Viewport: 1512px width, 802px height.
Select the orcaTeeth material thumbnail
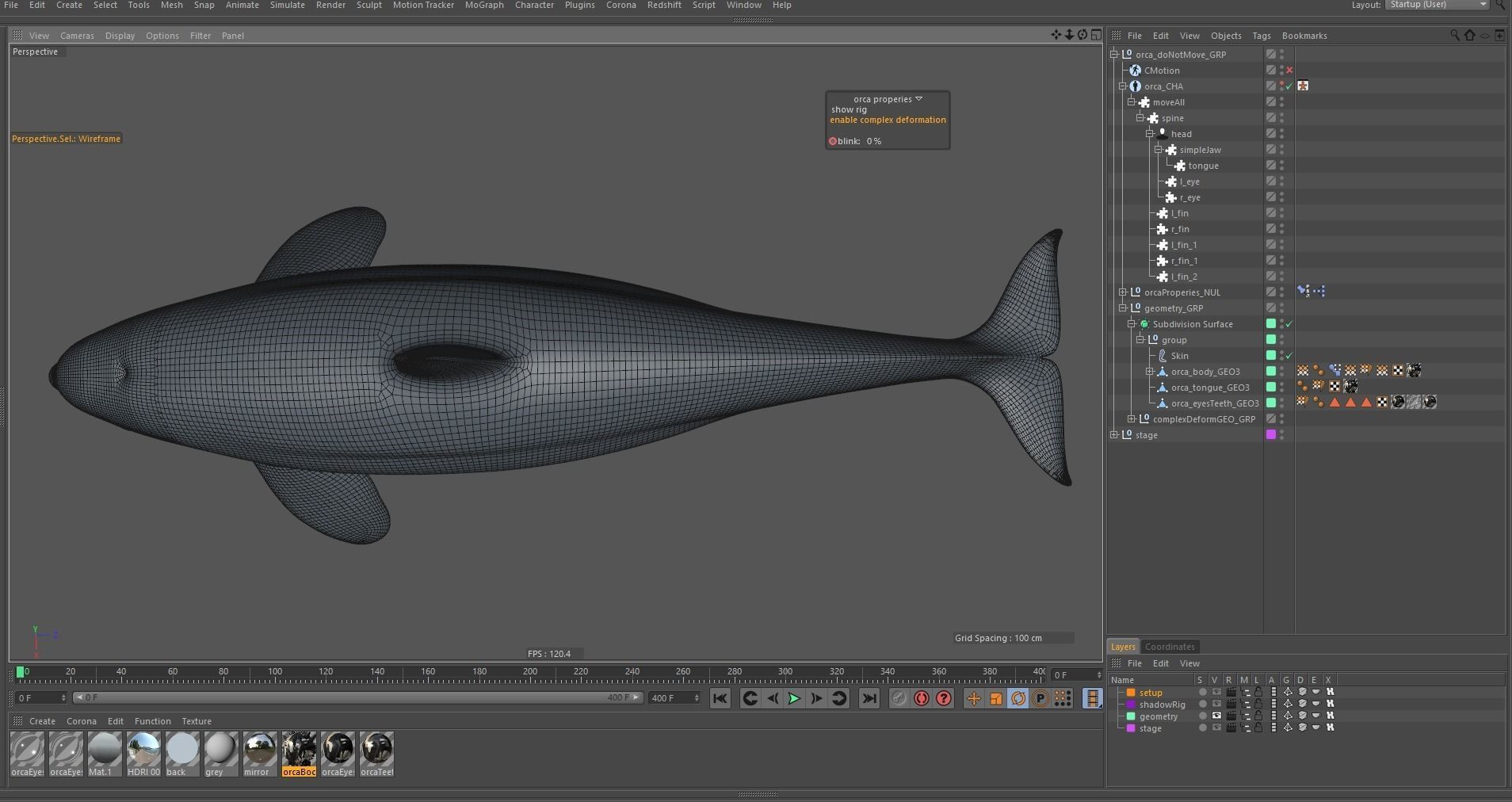pos(377,754)
